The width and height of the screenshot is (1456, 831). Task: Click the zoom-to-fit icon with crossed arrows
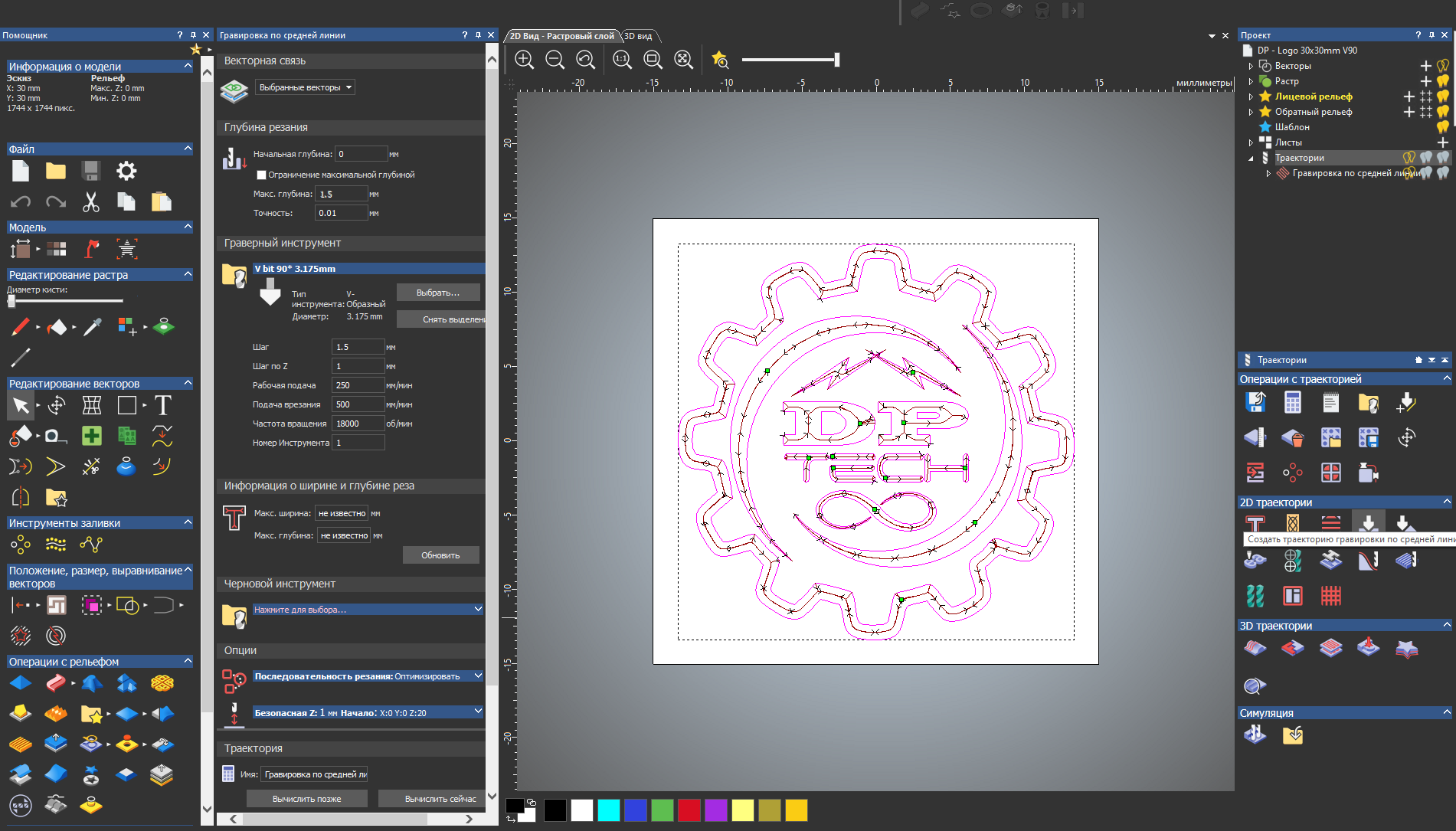coord(683,60)
